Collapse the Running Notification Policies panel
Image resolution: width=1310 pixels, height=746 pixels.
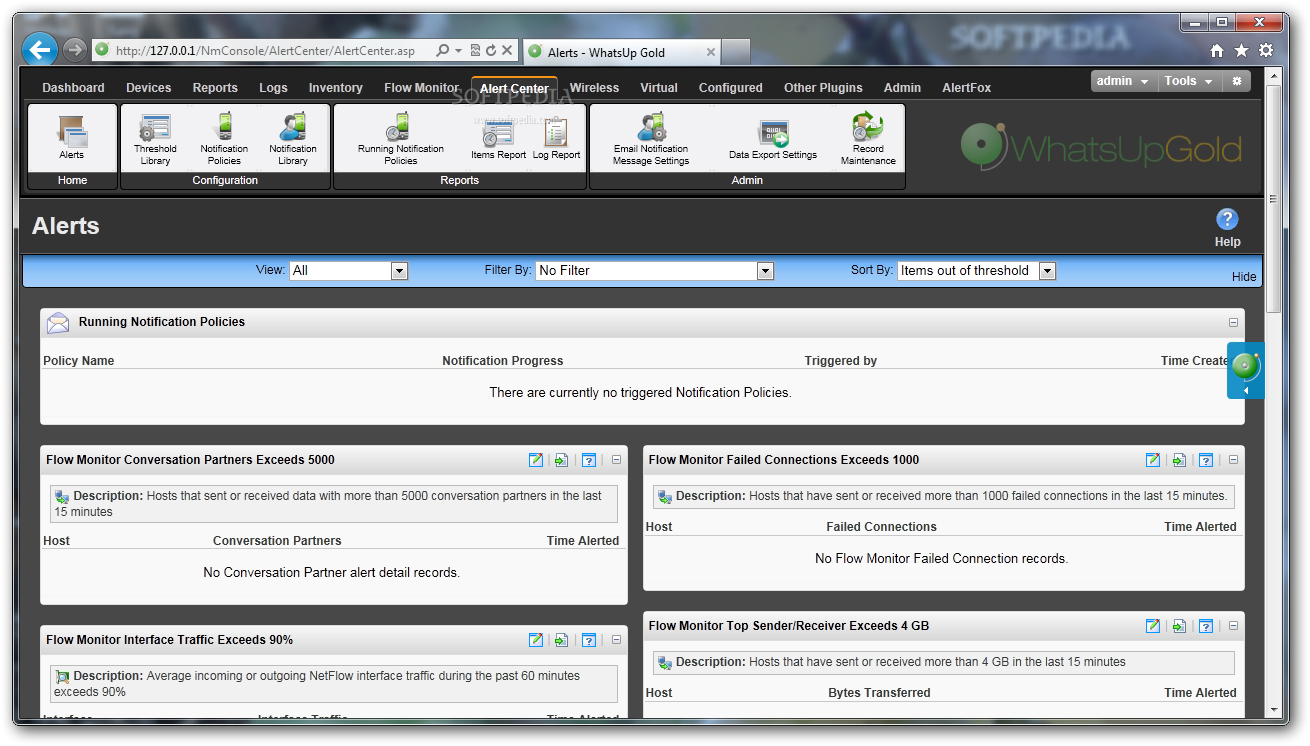coord(1233,322)
